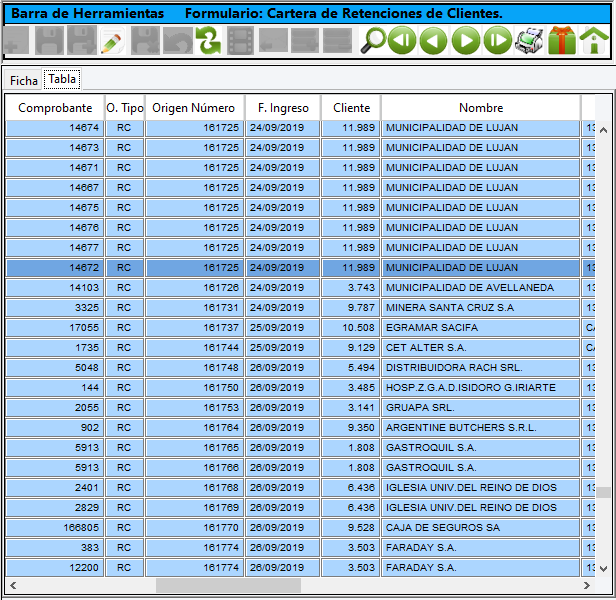
Task: Click the vertical scrollbar down arrow
Action: tap(603, 569)
